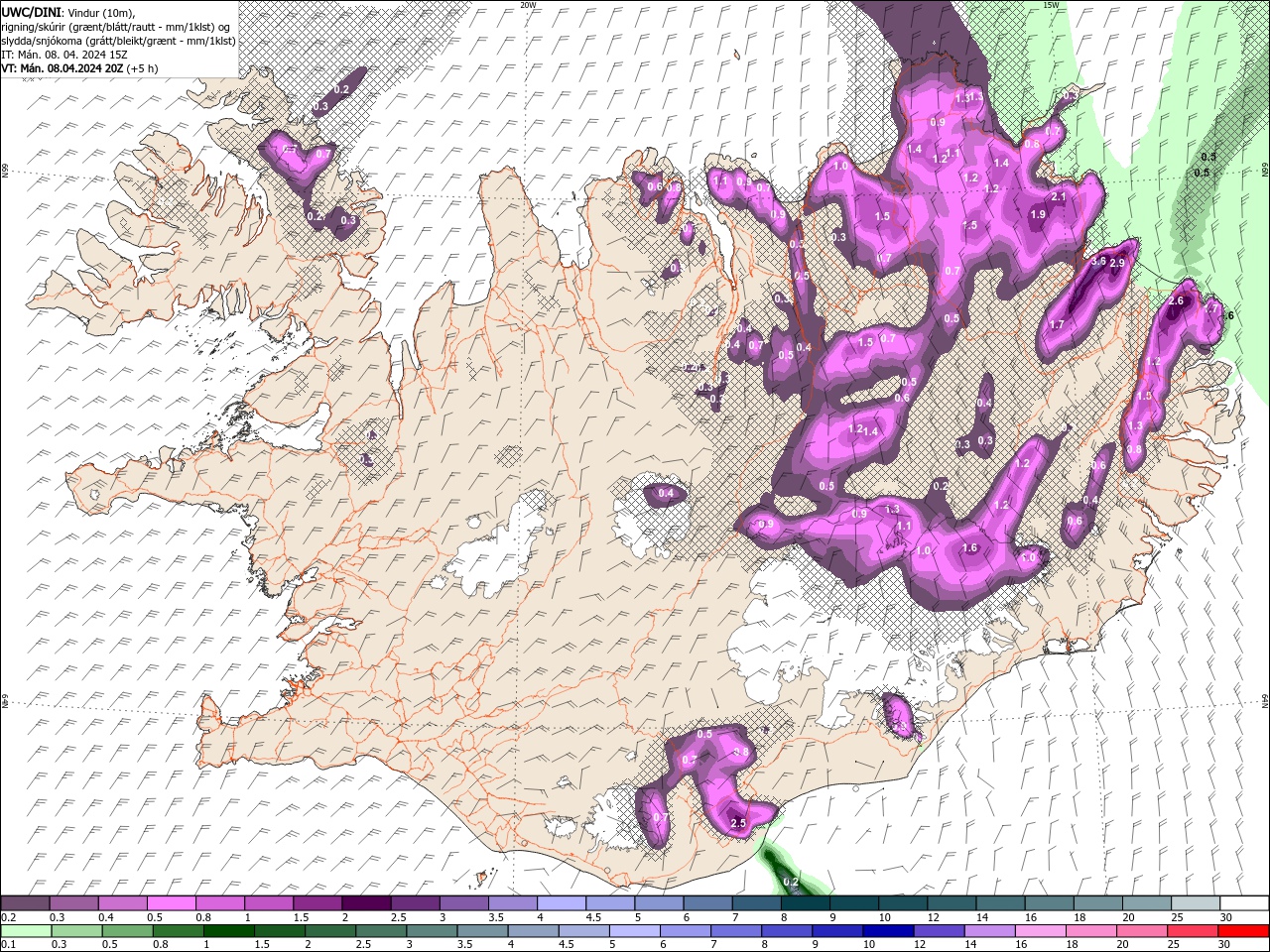Click the 2.1 snowfall value in the northeast
Screen dimensions: 1270x952
click(x=1058, y=197)
